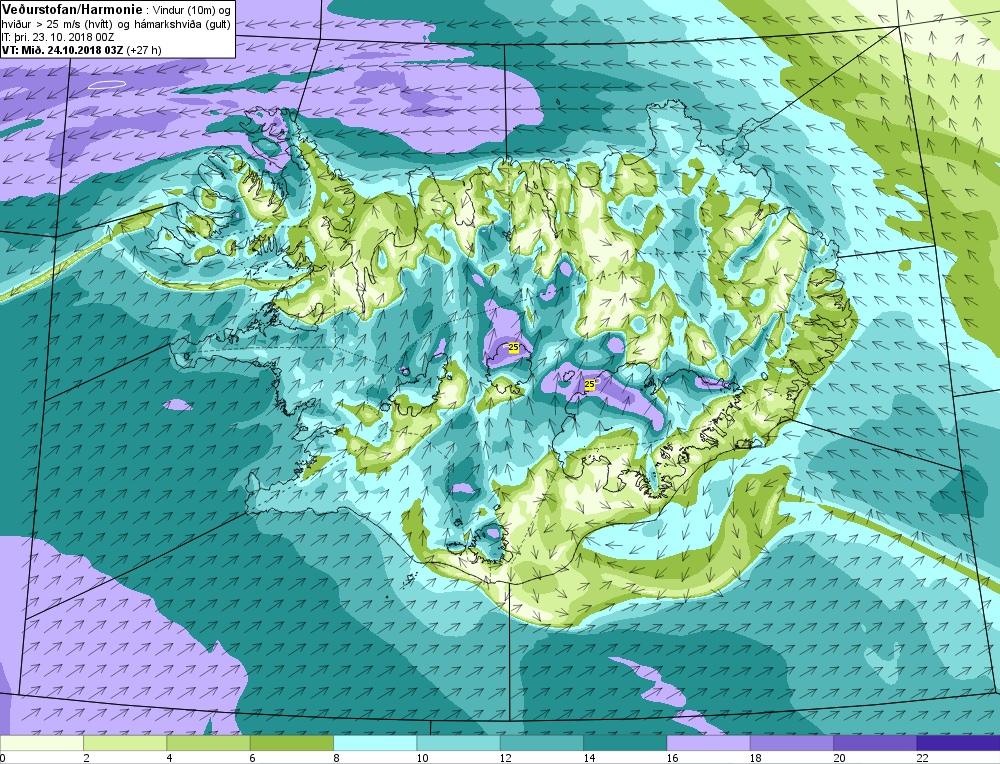Click the legend scale value "10"

(x=422, y=758)
